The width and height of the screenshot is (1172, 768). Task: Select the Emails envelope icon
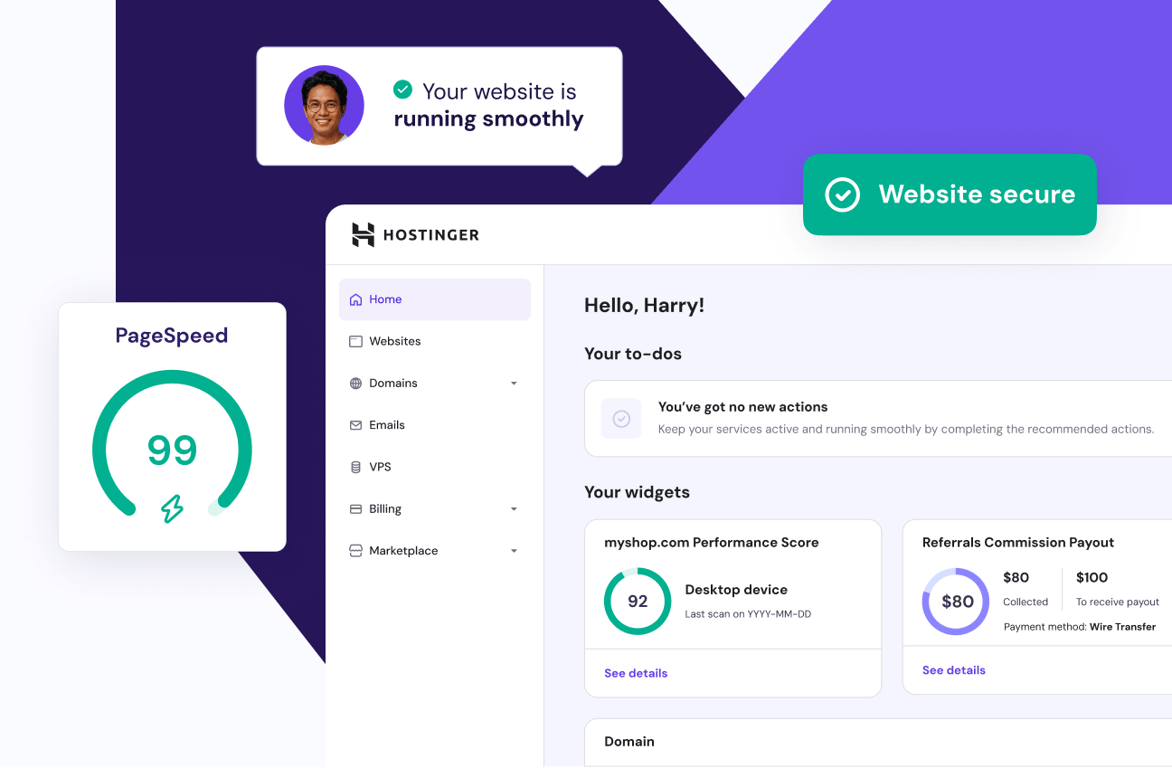356,425
